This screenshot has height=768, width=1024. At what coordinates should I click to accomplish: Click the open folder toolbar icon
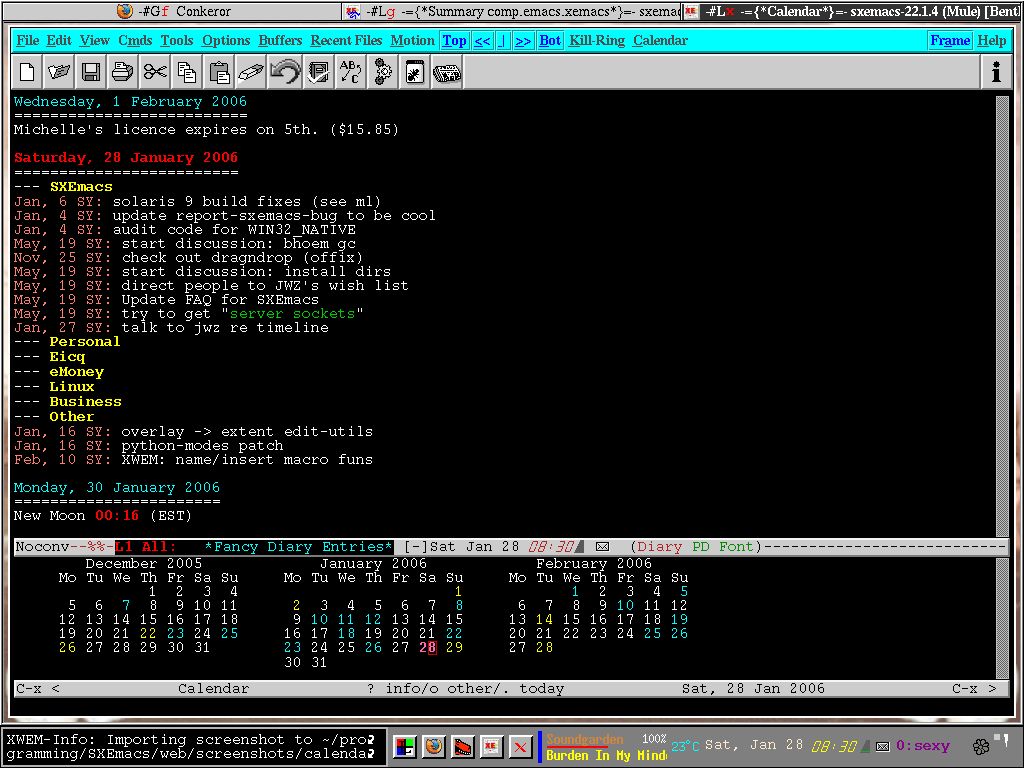[59, 72]
